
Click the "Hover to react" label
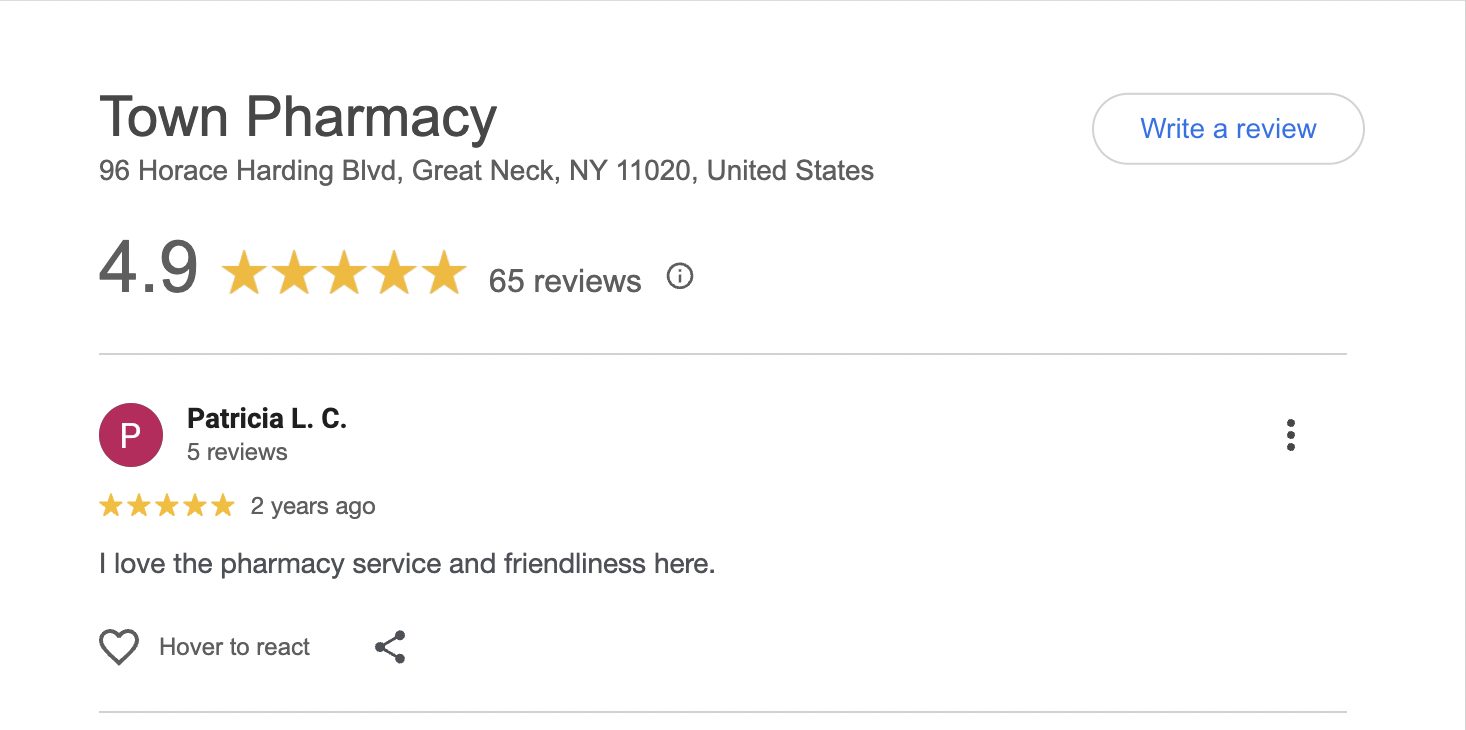(234, 647)
